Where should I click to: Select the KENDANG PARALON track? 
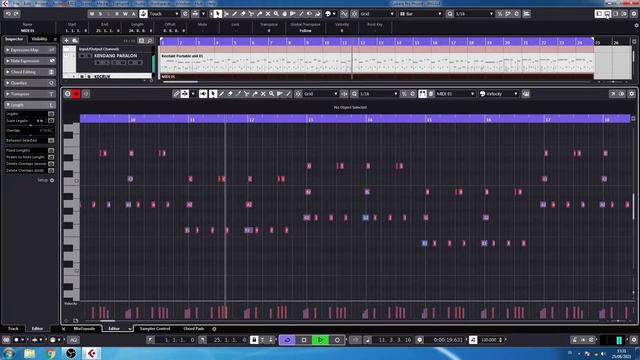(116, 56)
